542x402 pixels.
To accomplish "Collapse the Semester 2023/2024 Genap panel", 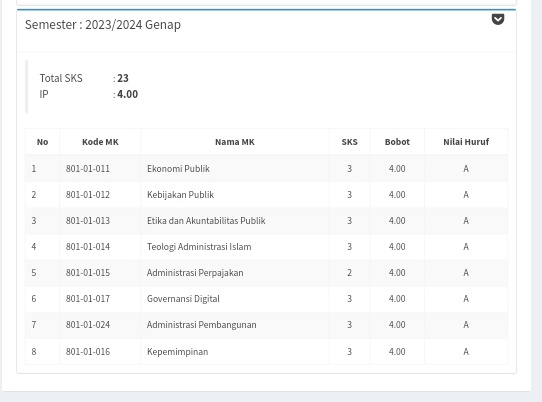I will pyautogui.click(x=498, y=19).
